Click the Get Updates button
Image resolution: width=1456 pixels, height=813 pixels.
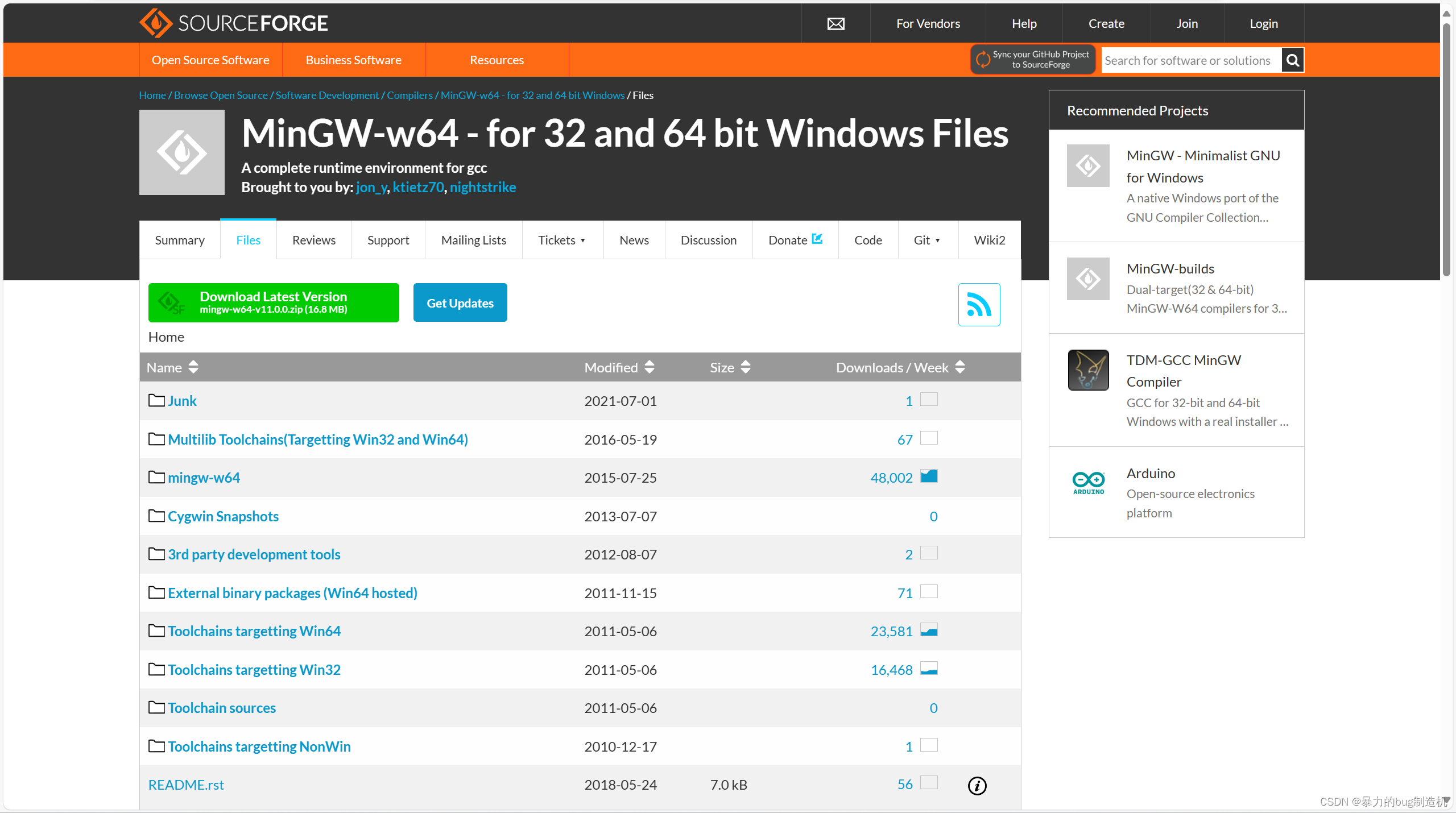click(460, 303)
